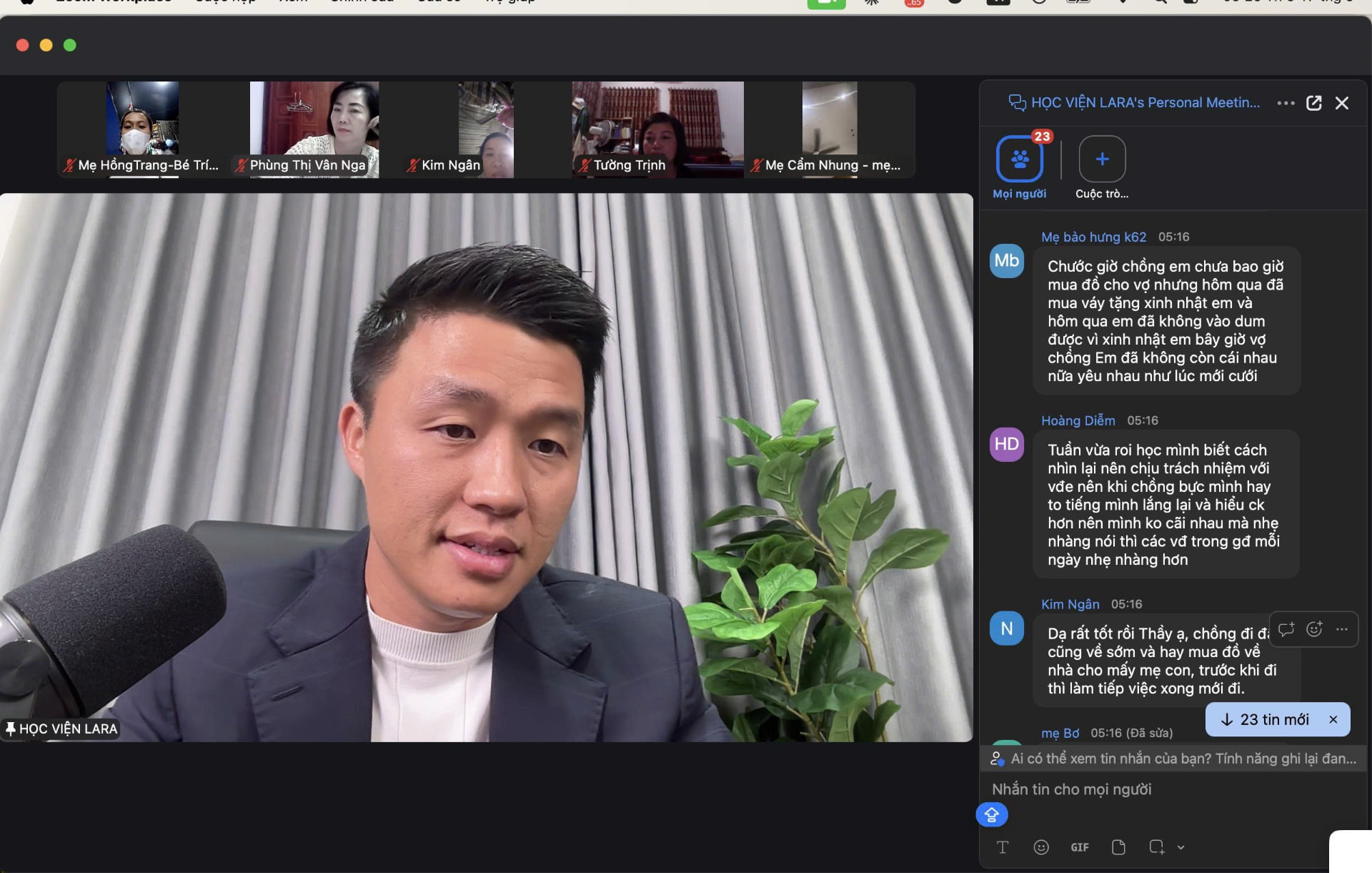Open more options for Kim Ngân's message
The image size is (1372, 873).
coord(1342,629)
